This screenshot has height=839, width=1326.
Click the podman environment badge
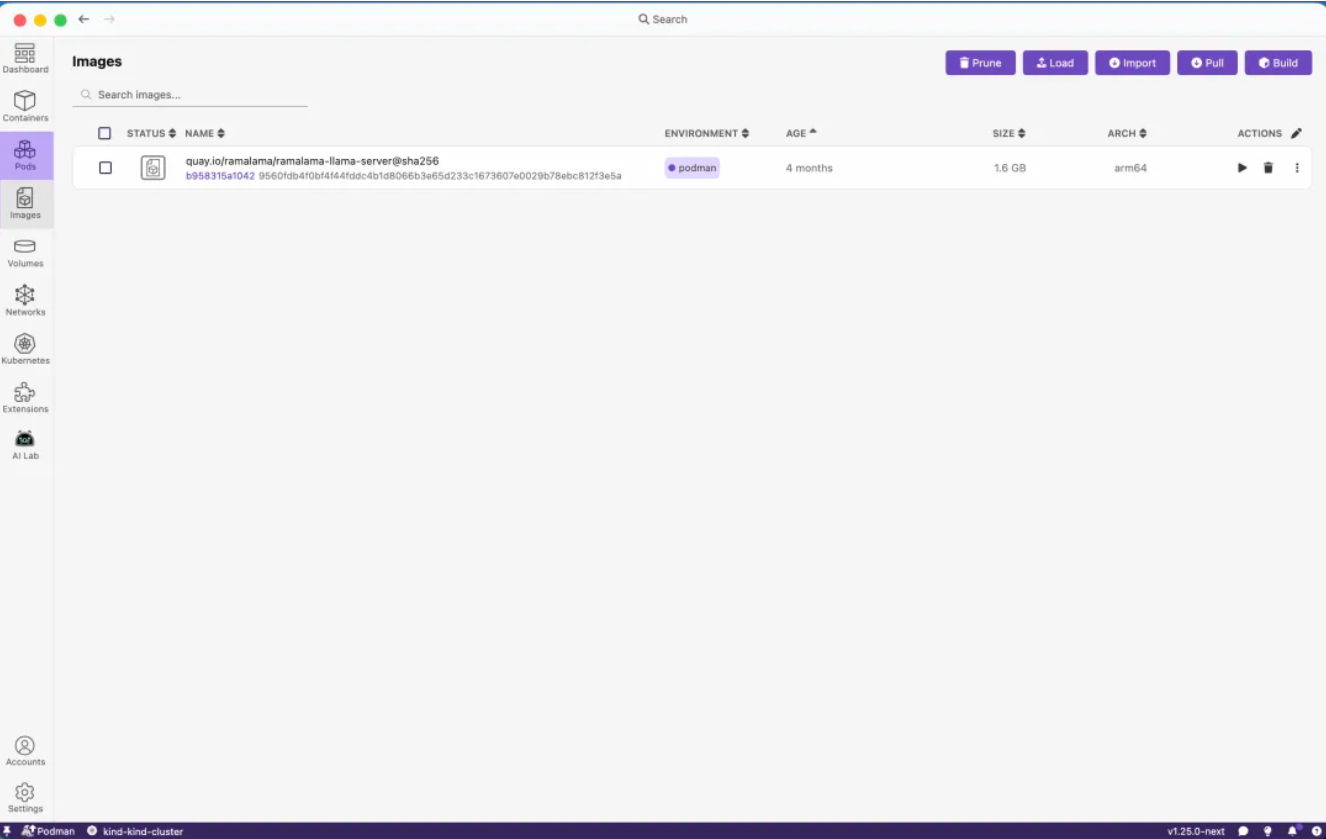[x=692, y=168]
